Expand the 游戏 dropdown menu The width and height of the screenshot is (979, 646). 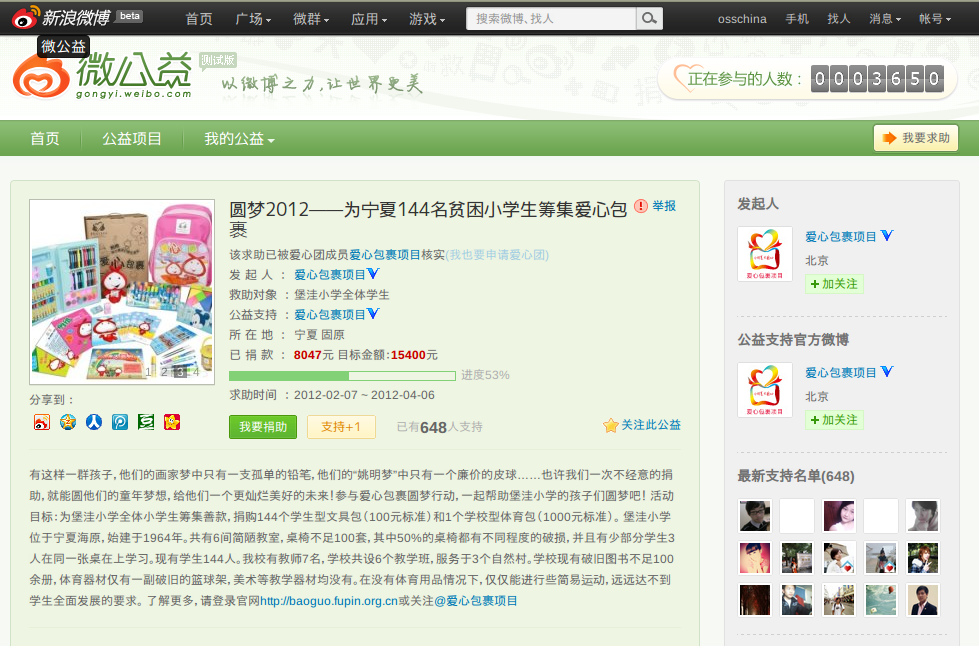click(427, 19)
